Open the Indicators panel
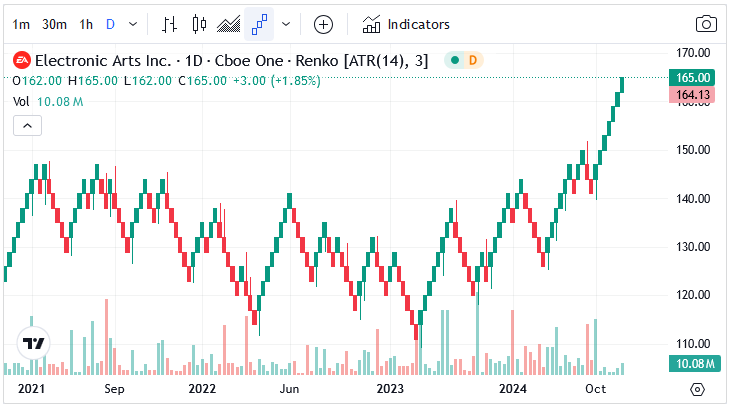This screenshot has height=407, width=729. 406,24
